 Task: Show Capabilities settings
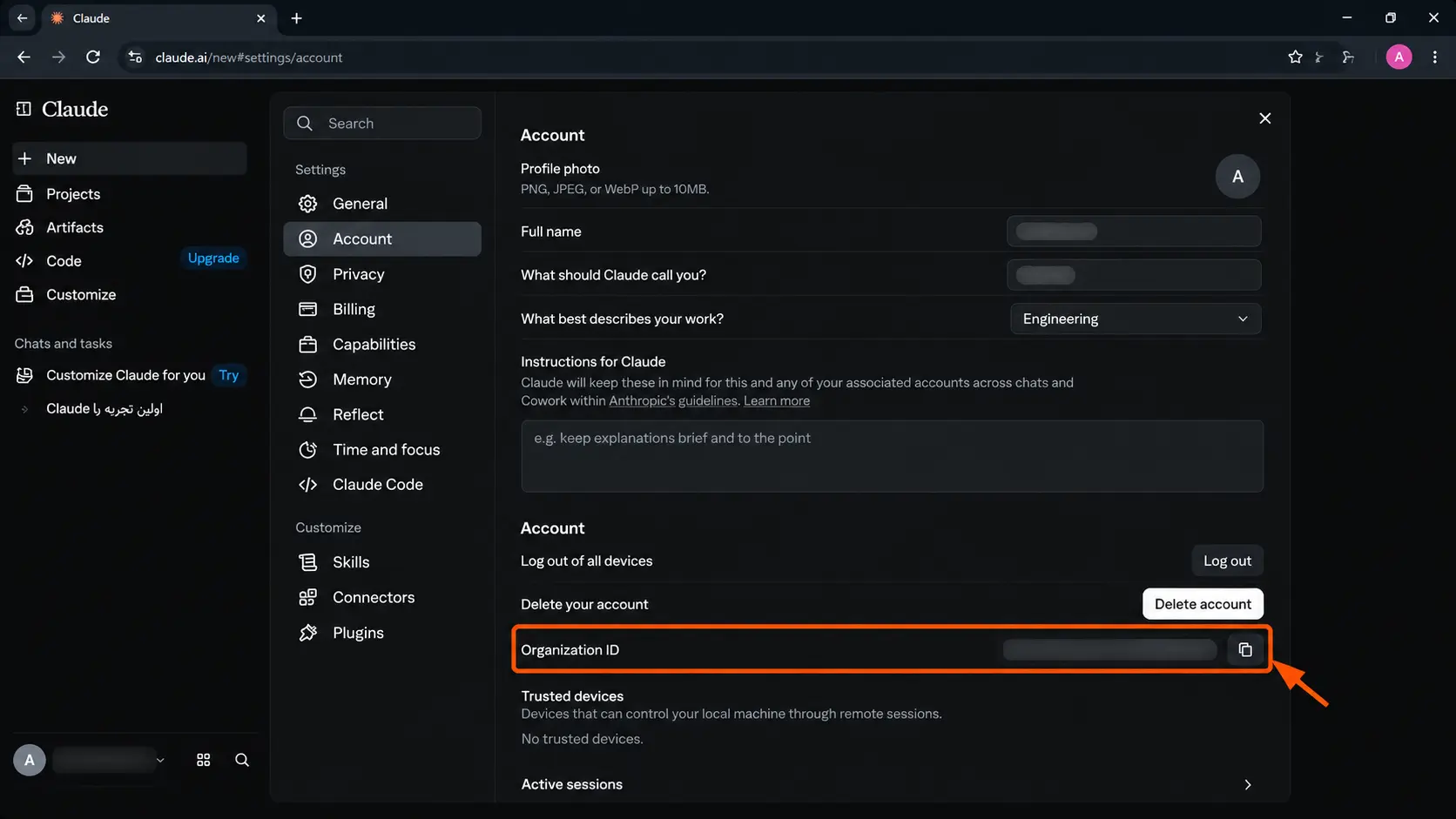point(382,345)
